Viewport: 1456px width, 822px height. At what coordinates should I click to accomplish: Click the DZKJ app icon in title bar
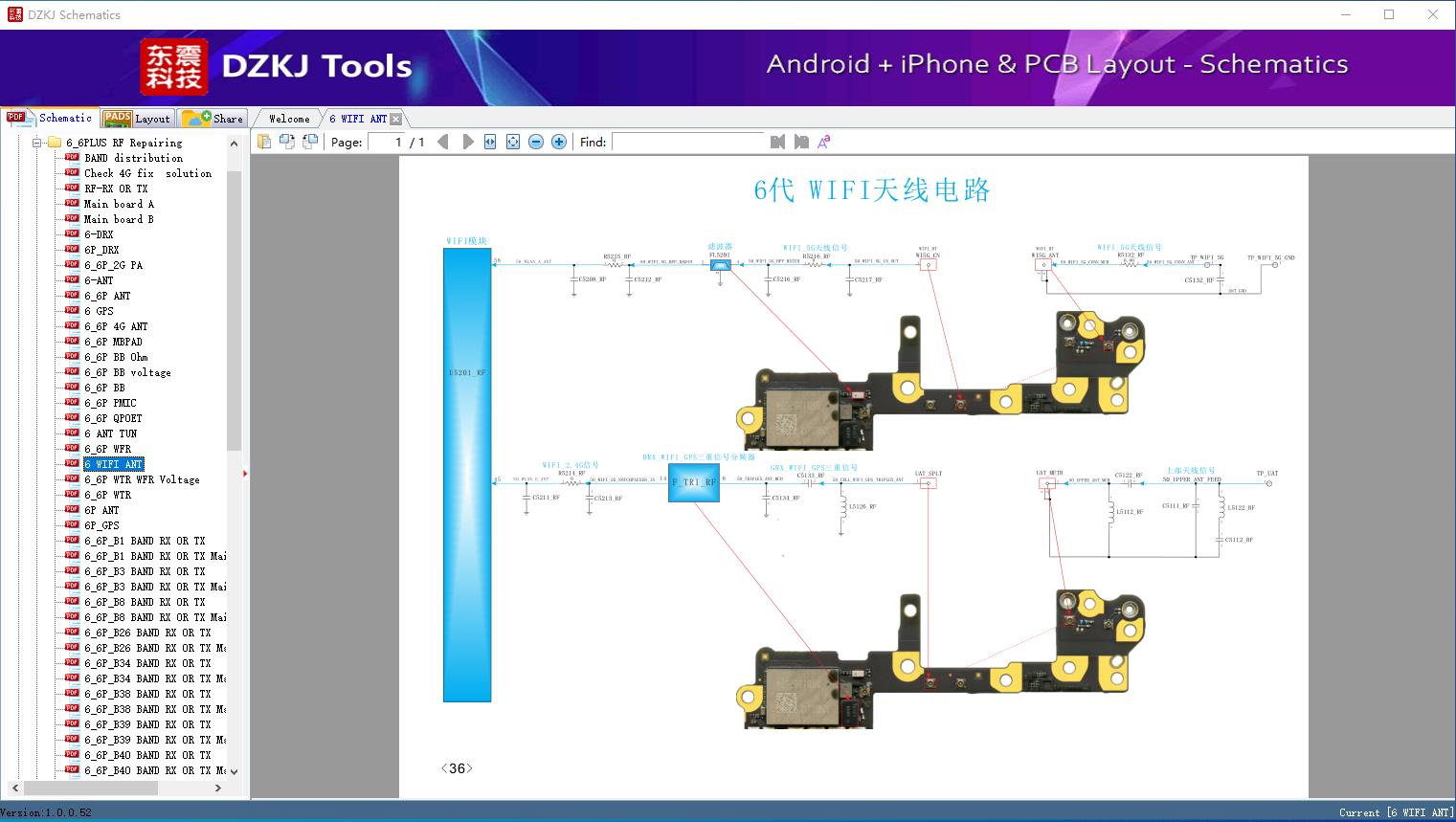(x=14, y=14)
